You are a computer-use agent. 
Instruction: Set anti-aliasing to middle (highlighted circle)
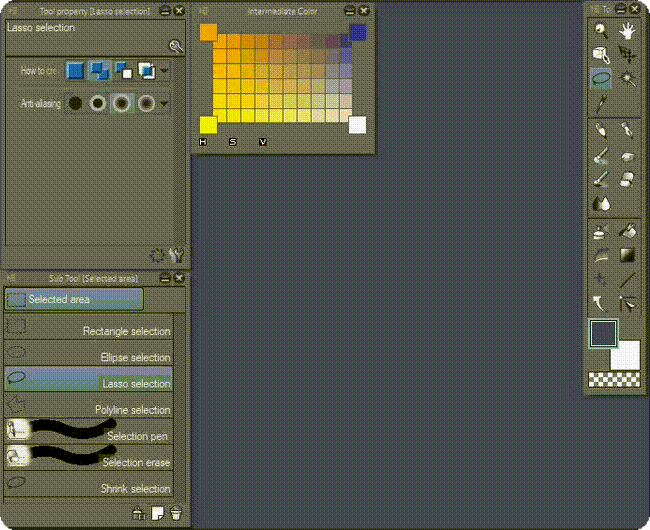pyautogui.click(x=121, y=103)
